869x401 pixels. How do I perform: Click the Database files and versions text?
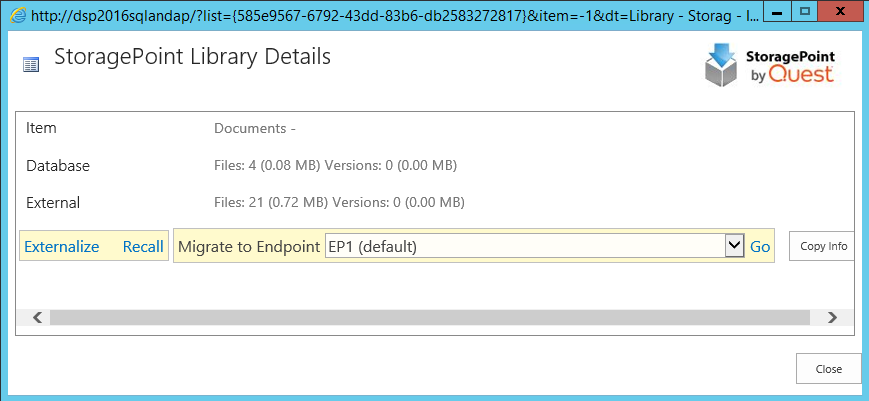coord(336,165)
